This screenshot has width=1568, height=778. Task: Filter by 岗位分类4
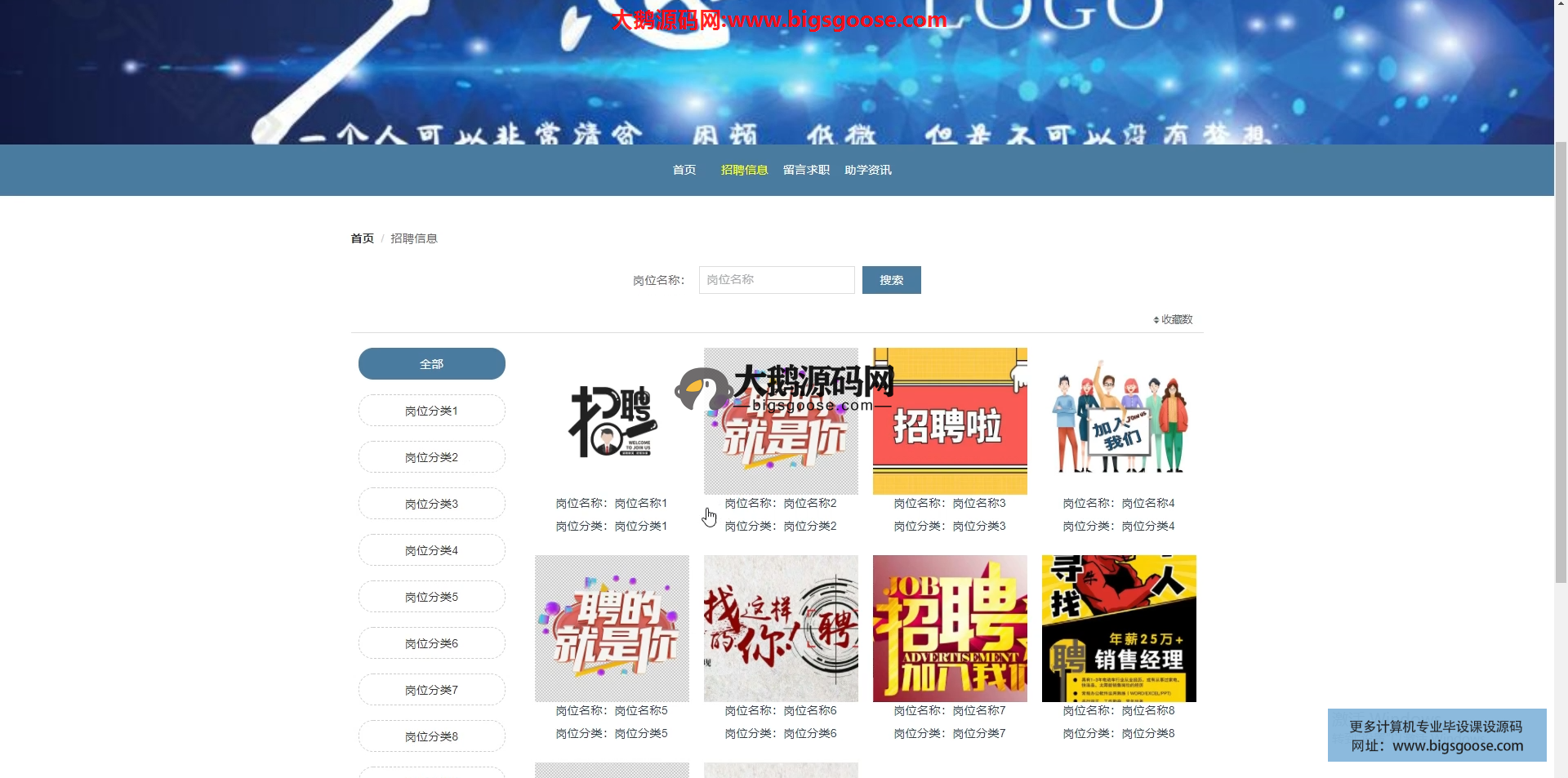[431, 550]
